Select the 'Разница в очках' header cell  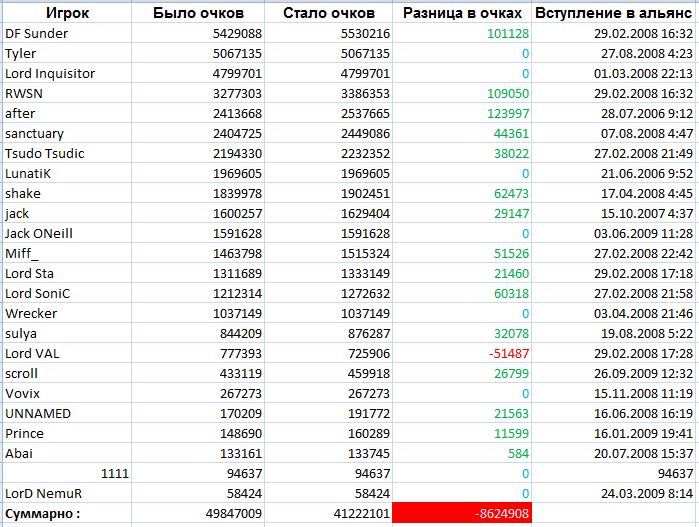(462, 13)
